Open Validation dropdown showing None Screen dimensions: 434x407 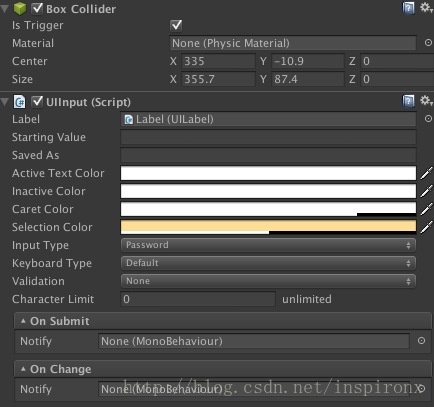point(268,281)
